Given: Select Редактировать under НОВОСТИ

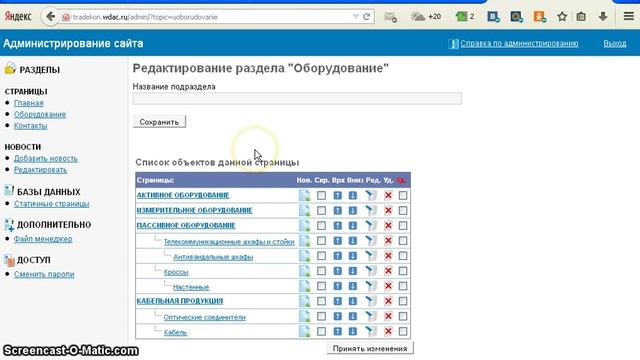Looking at the screenshot, I should click(x=40, y=170).
